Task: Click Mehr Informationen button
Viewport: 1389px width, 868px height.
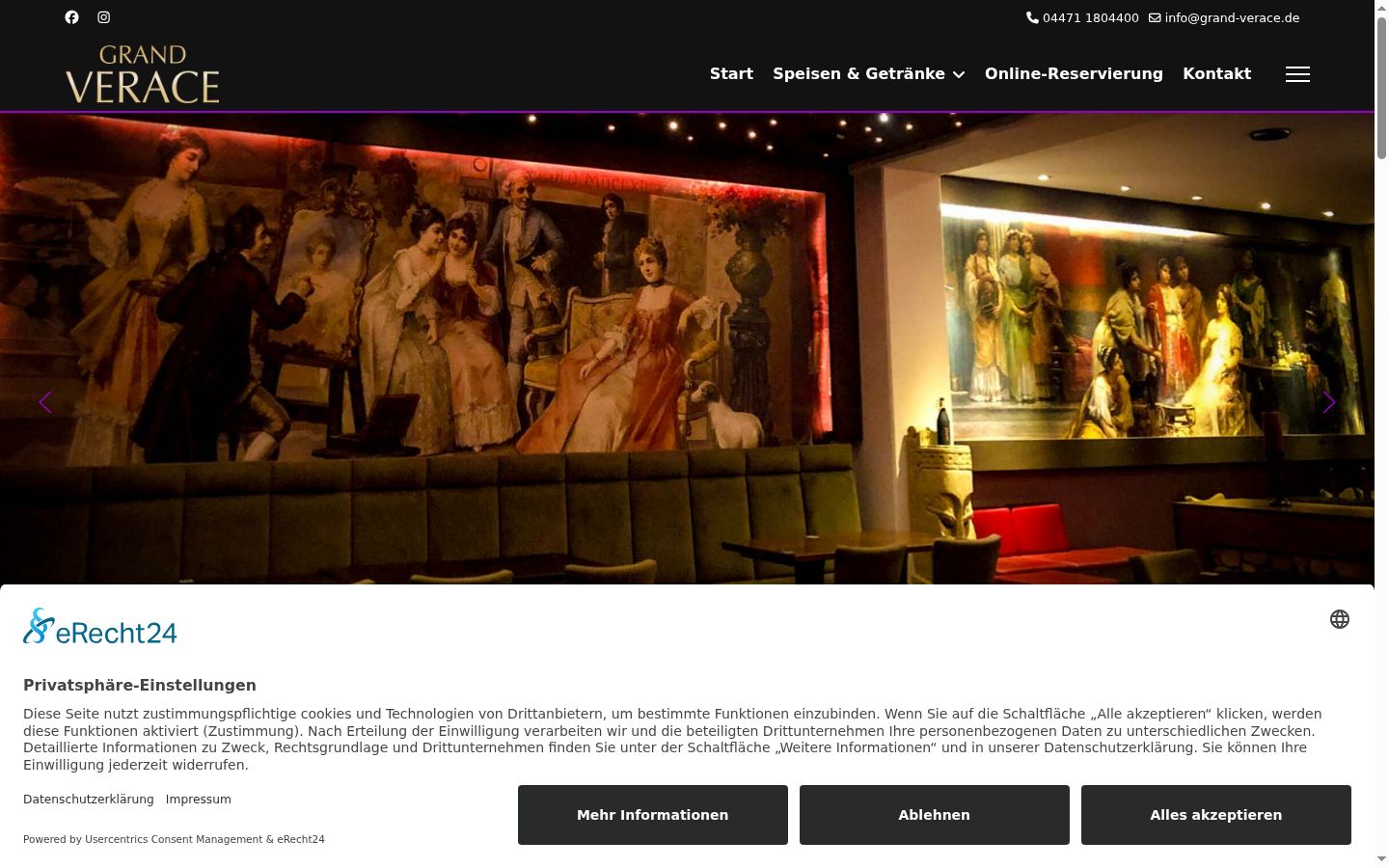Action: [653, 815]
